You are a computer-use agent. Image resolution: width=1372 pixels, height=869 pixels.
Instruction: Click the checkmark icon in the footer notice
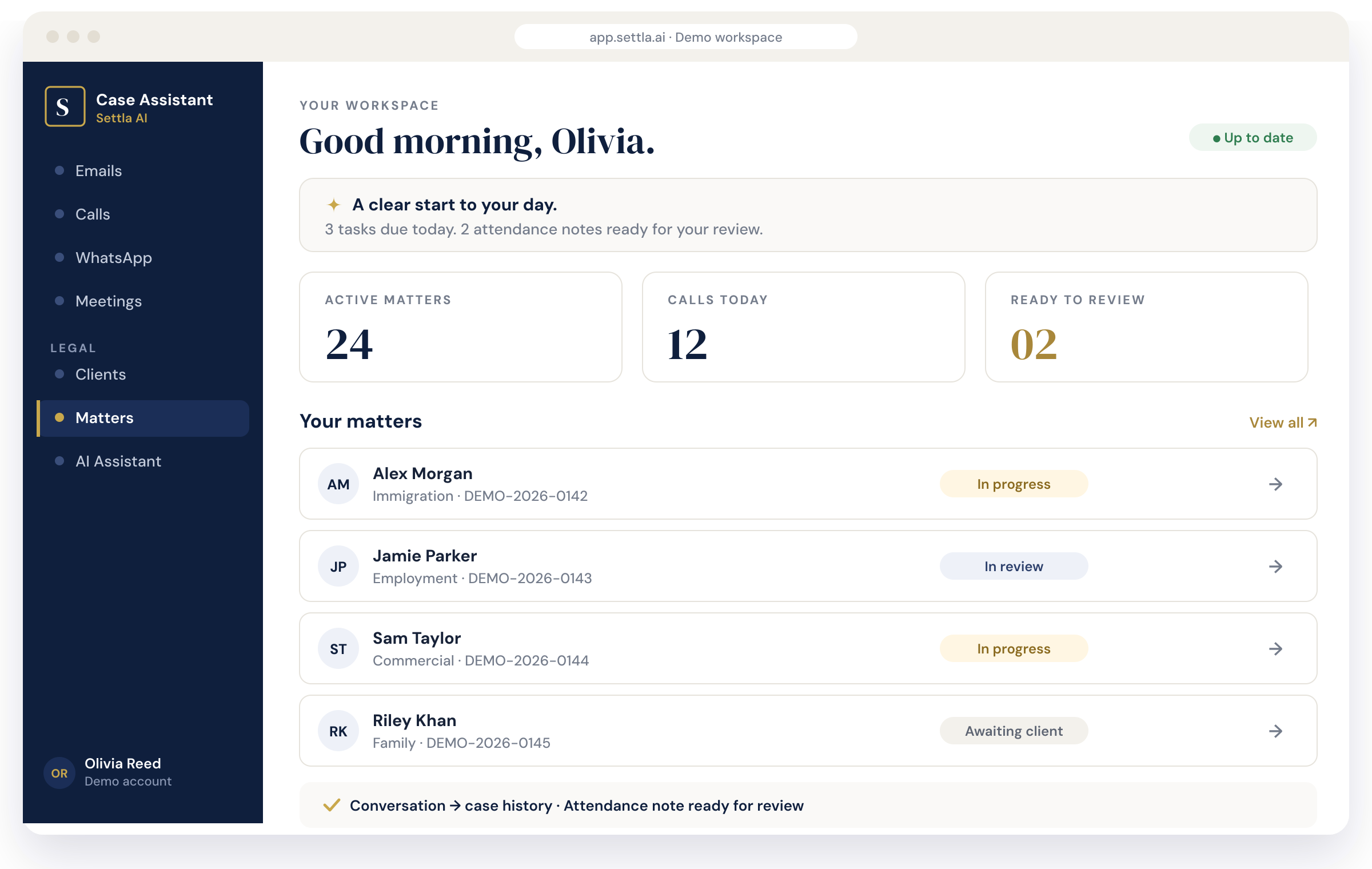(x=332, y=805)
